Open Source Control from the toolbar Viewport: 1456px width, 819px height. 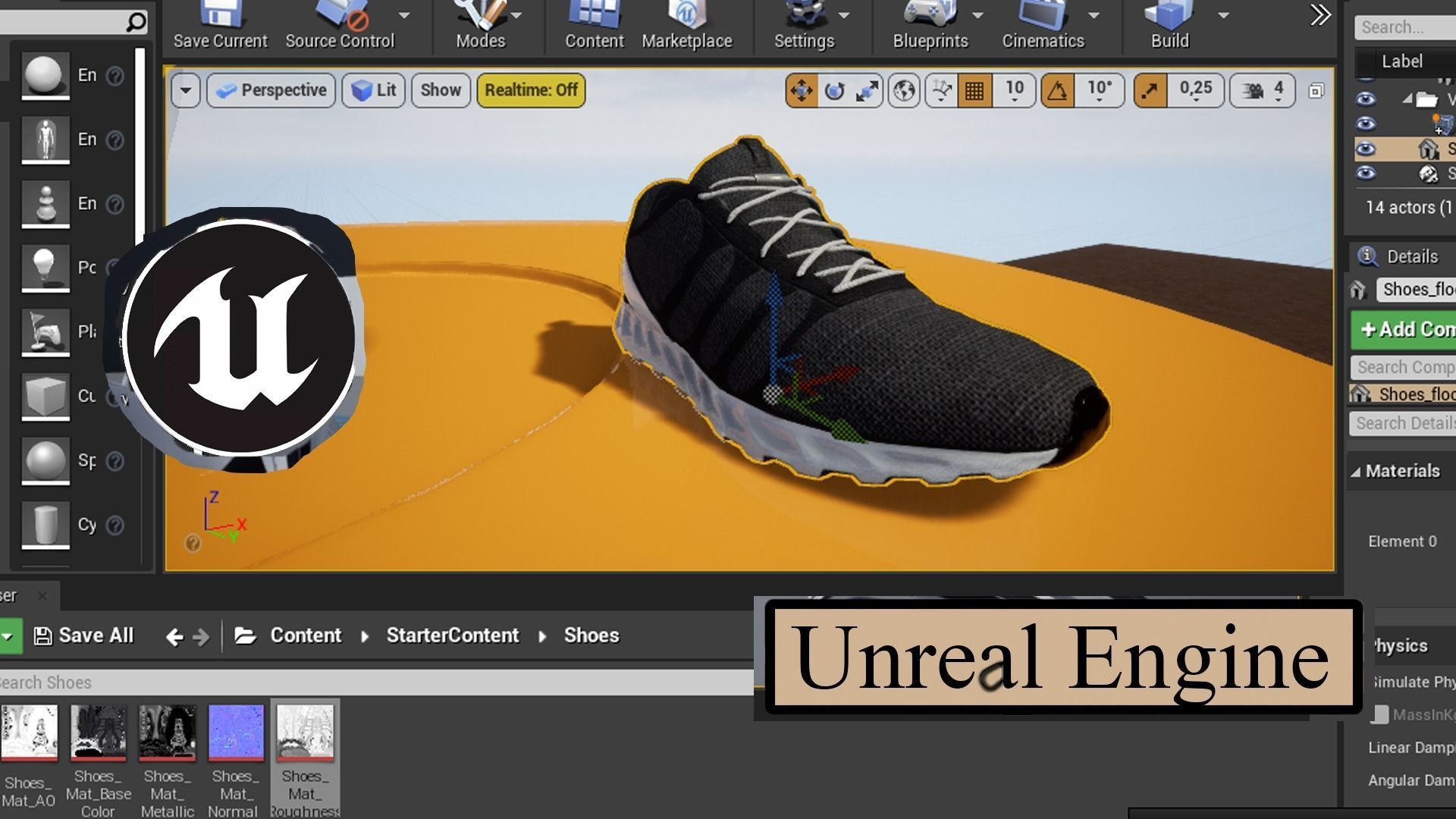340,27
